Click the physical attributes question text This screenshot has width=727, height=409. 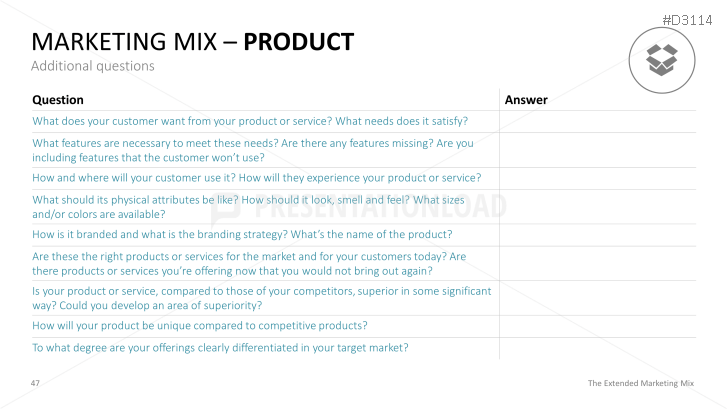point(249,206)
